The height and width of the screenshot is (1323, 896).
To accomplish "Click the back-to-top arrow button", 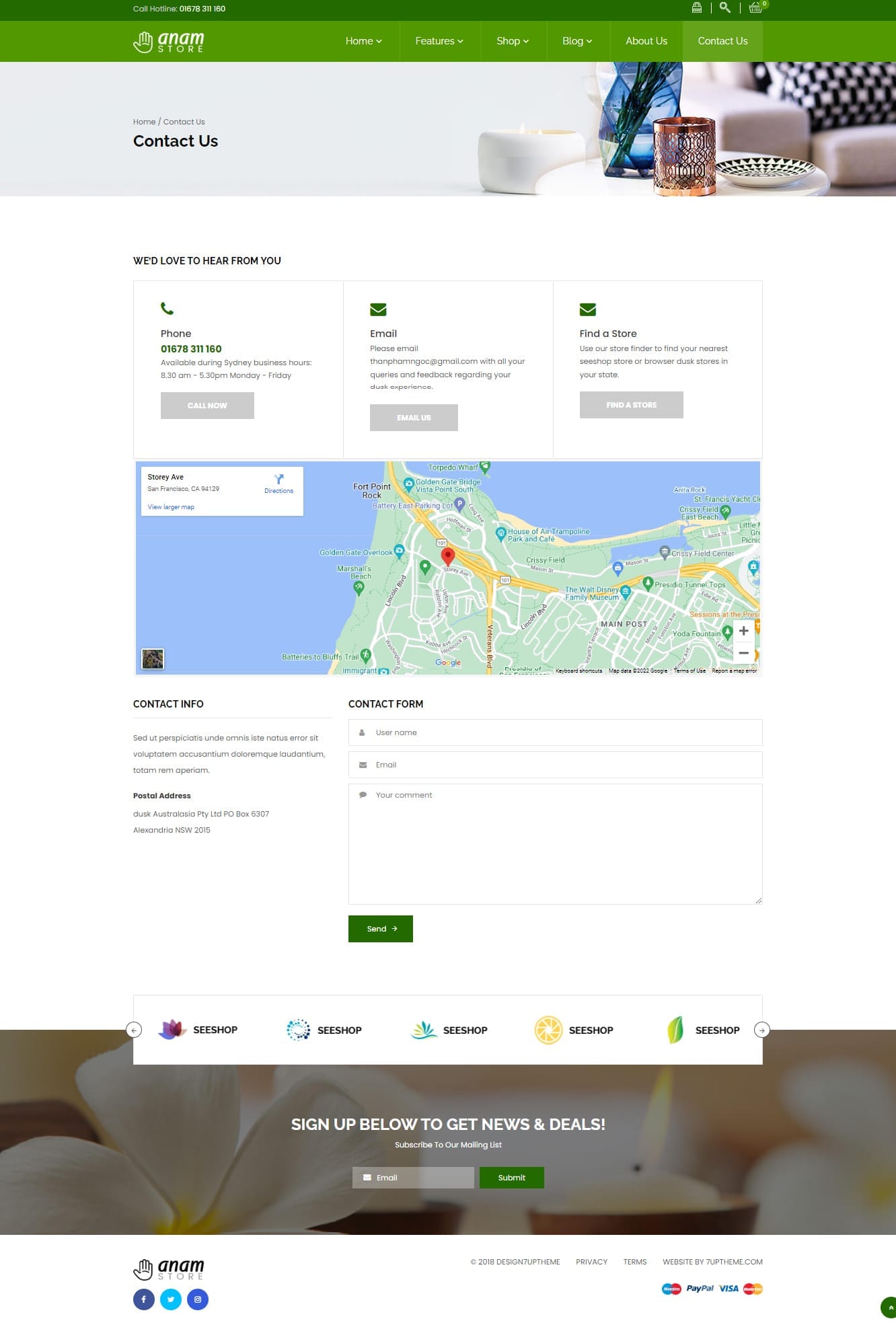I will [x=889, y=1308].
